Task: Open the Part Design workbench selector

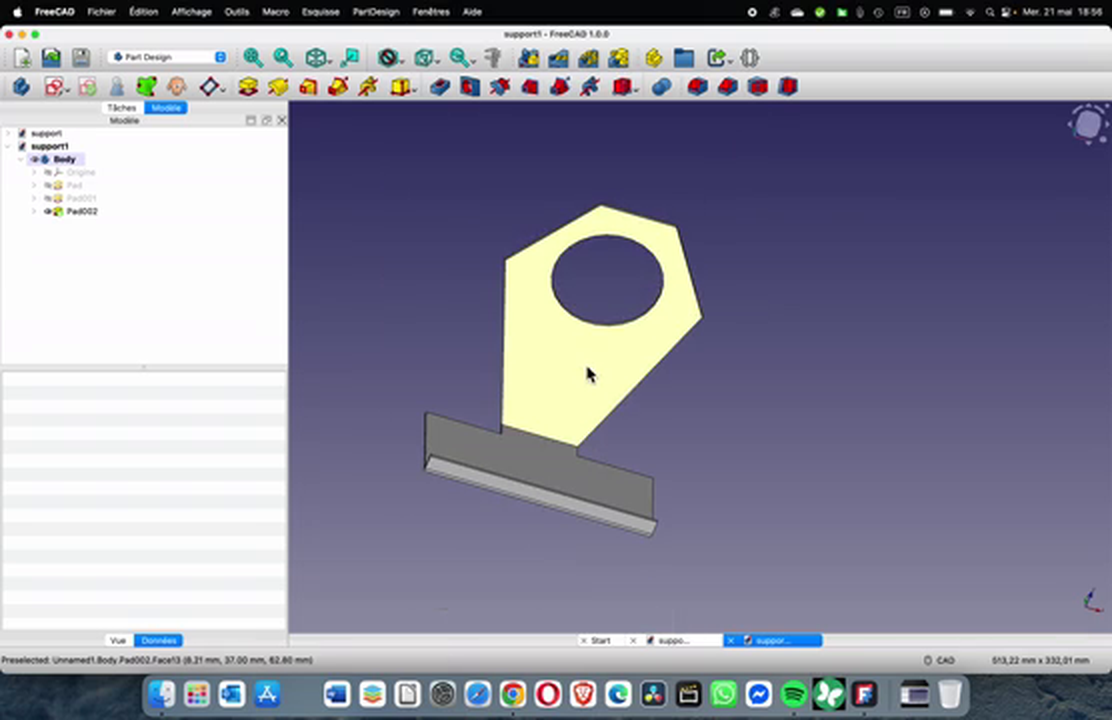Action: click(x=166, y=57)
